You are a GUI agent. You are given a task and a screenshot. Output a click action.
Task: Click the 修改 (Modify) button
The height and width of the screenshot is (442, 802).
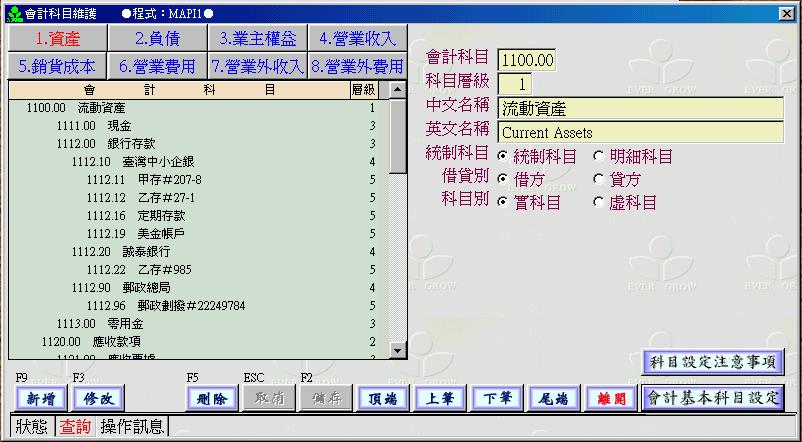coord(98,398)
